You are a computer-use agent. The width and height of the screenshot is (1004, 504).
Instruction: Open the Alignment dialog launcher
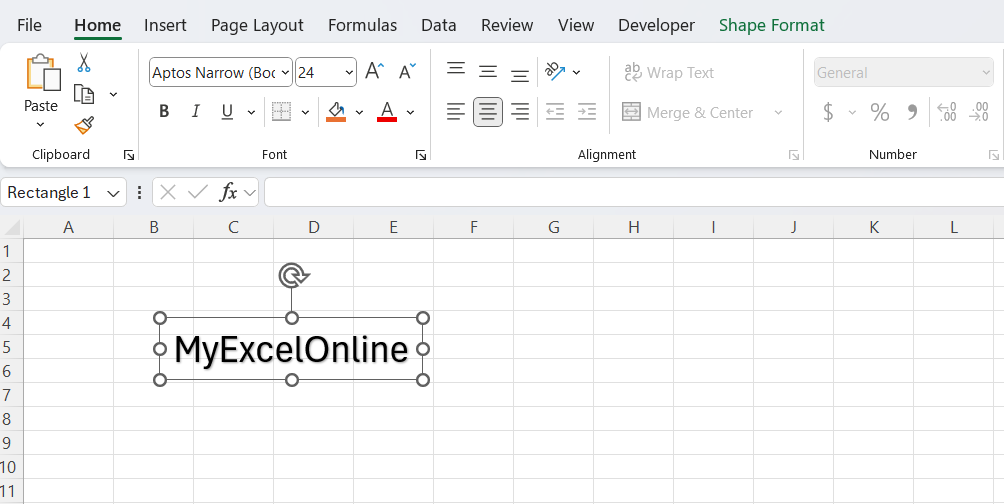[794, 154]
